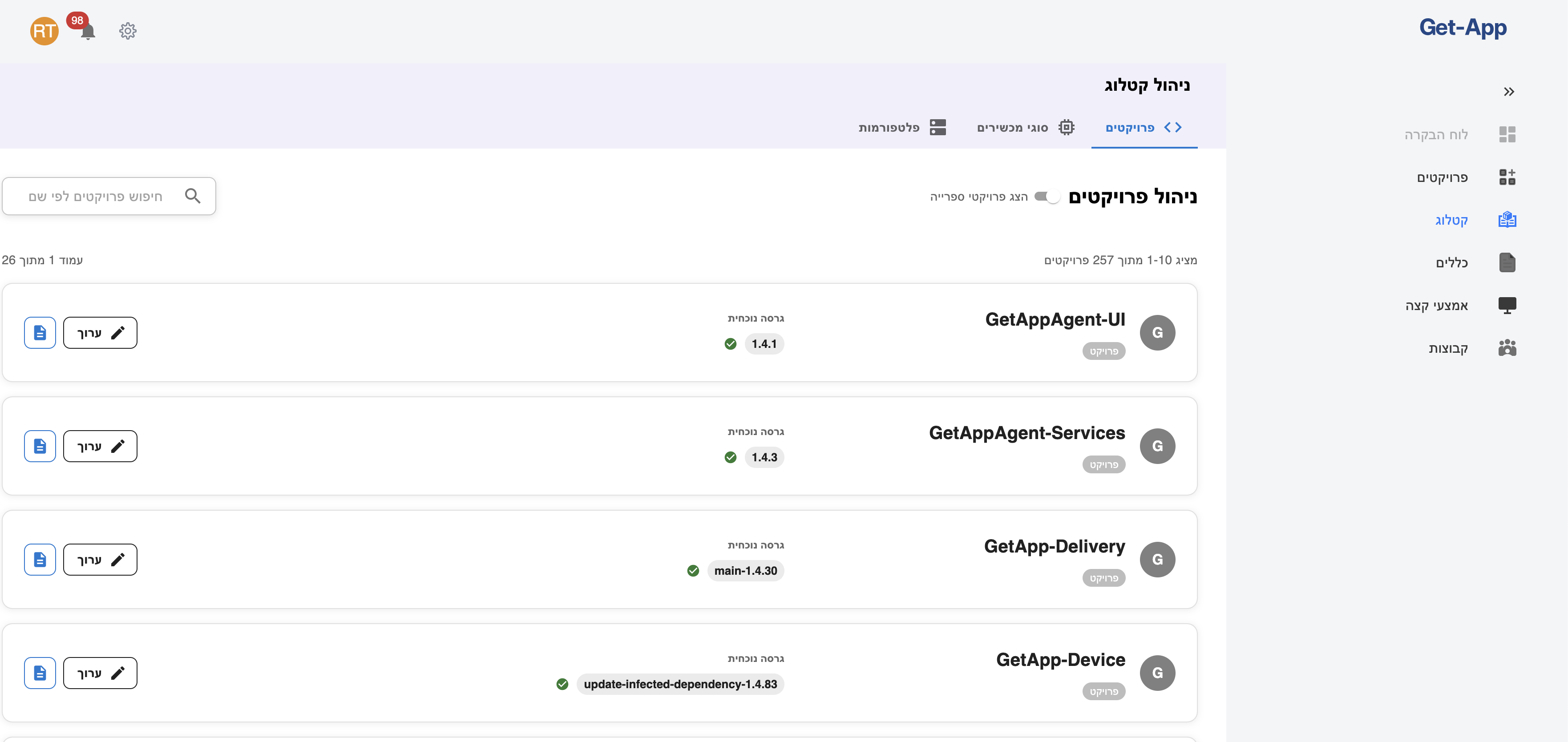Click green check beside version 1.4.3
The height and width of the screenshot is (742, 1568).
click(x=731, y=457)
